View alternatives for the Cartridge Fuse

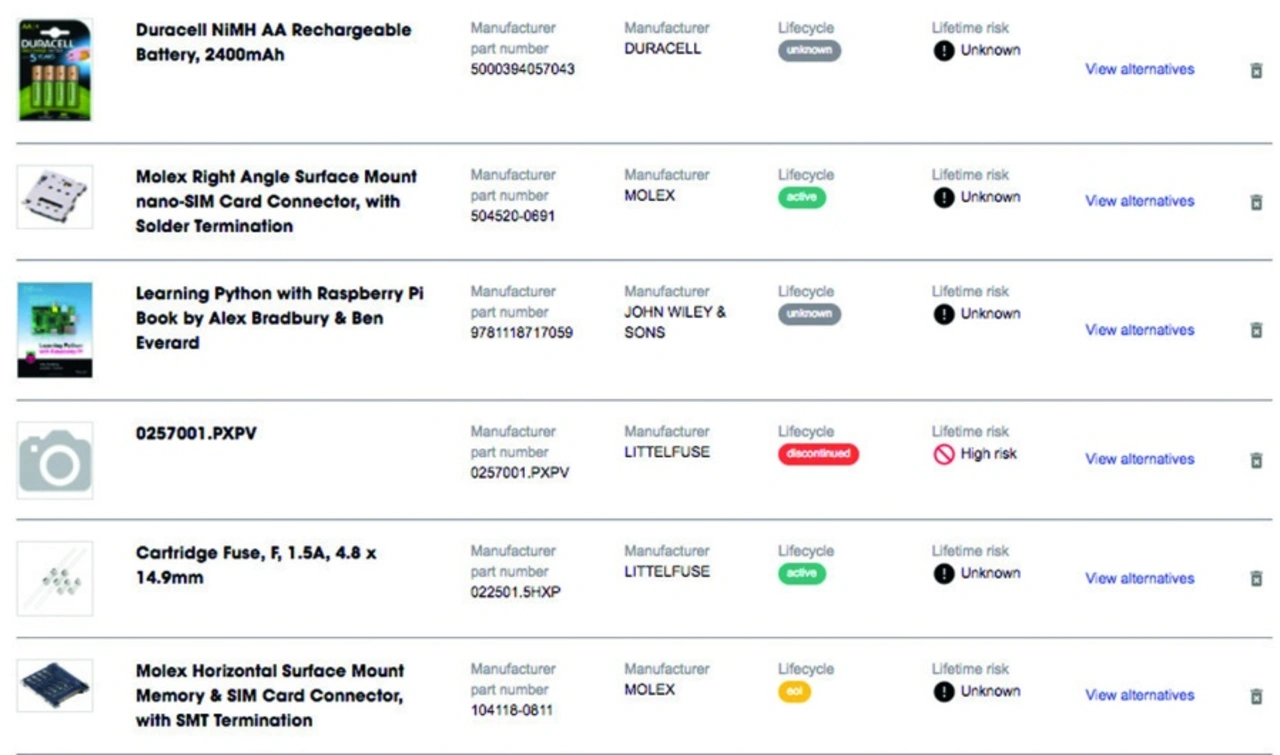click(1139, 578)
